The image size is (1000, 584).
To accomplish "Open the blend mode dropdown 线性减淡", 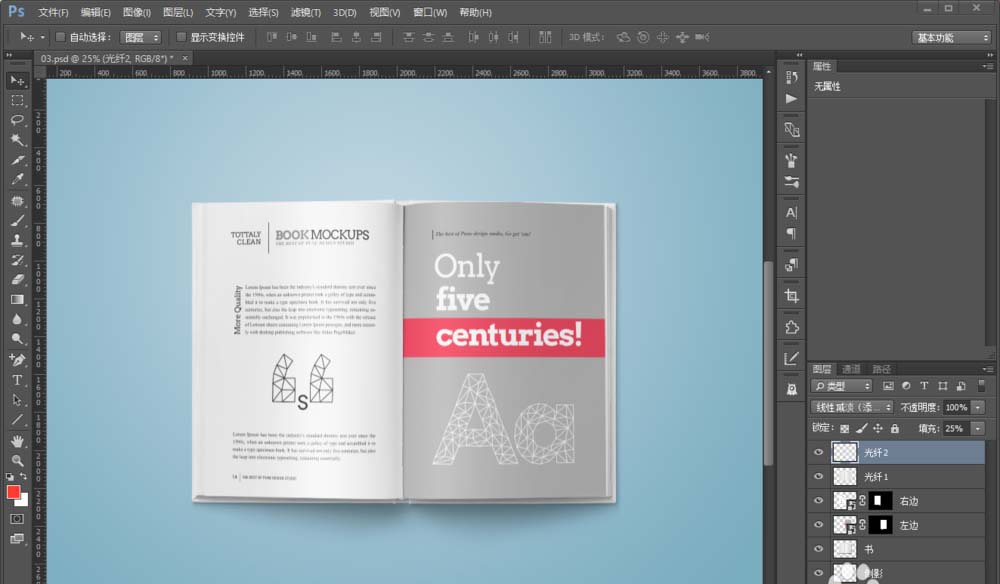I will pyautogui.click(x=851, y=408).
